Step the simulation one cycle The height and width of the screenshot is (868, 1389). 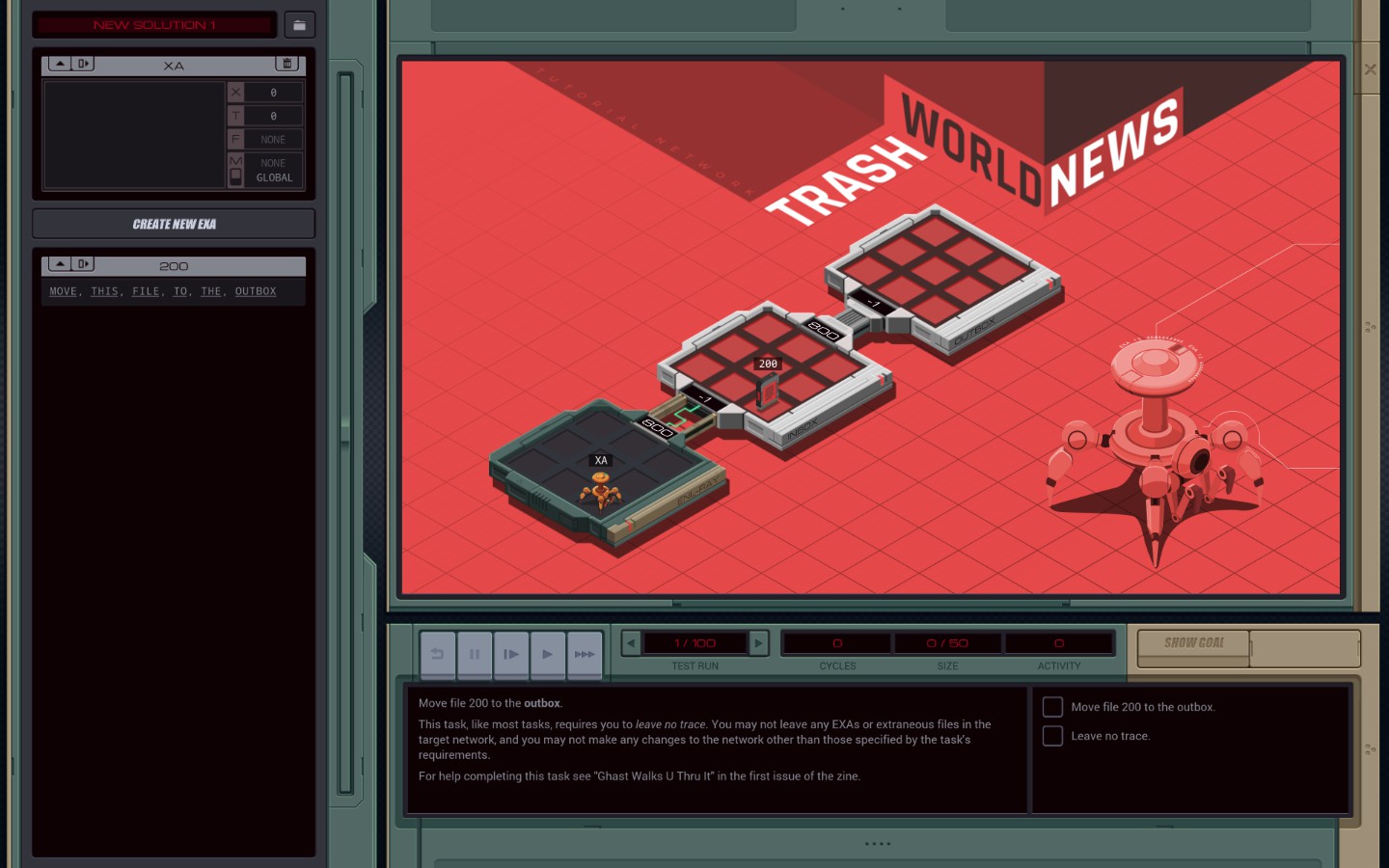510,654
